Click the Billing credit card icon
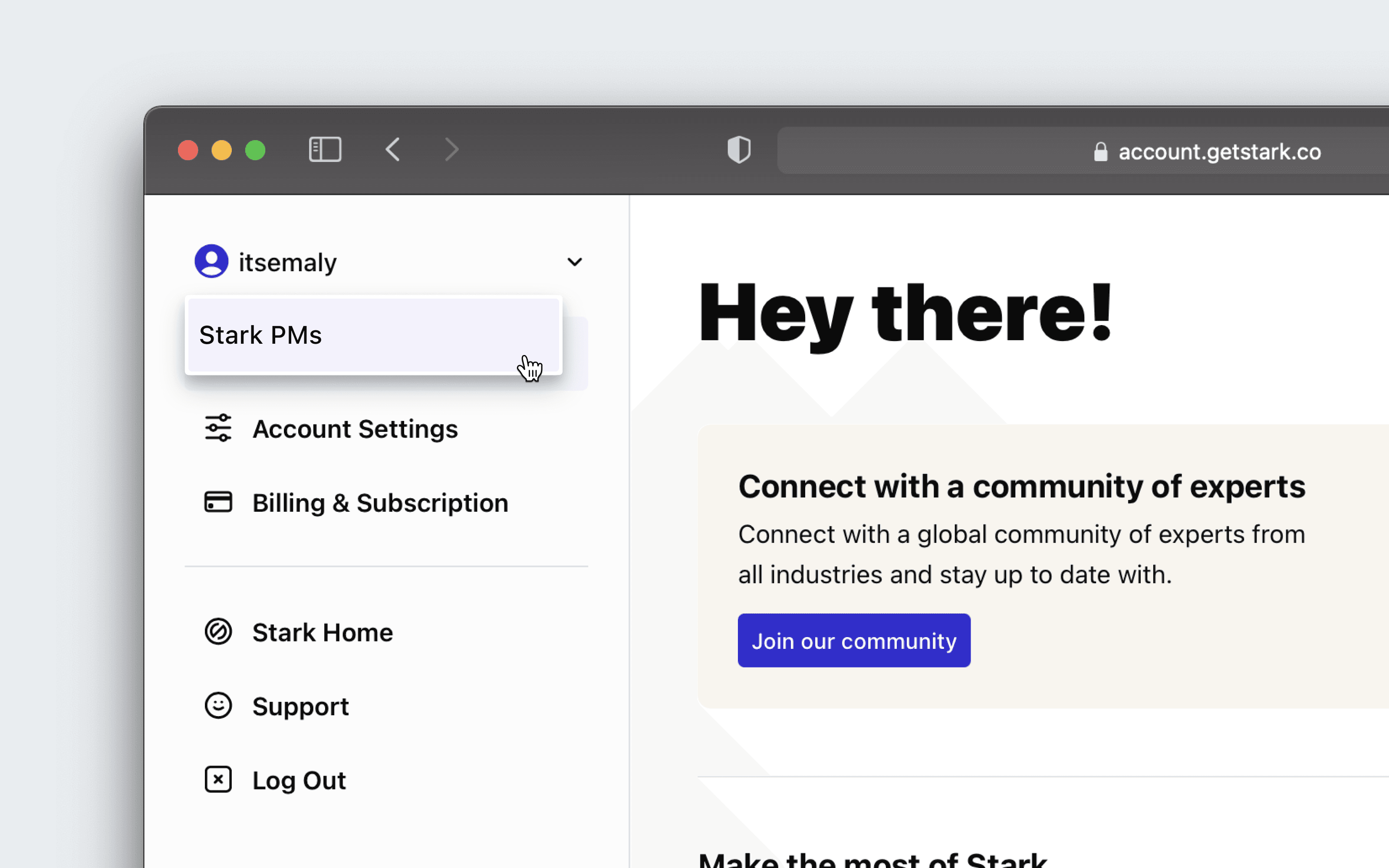Image resolution: width=1389 pixels, height=868 pixels. pos(218,502)
